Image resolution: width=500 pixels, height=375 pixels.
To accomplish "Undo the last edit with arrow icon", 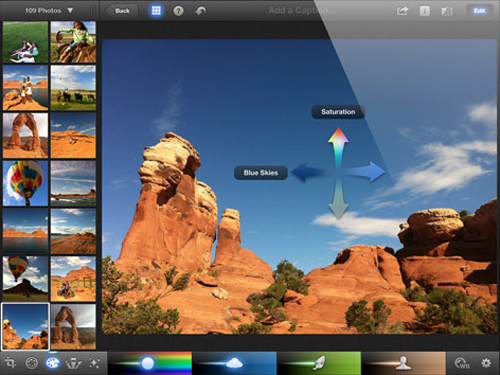I will point(200,11).
